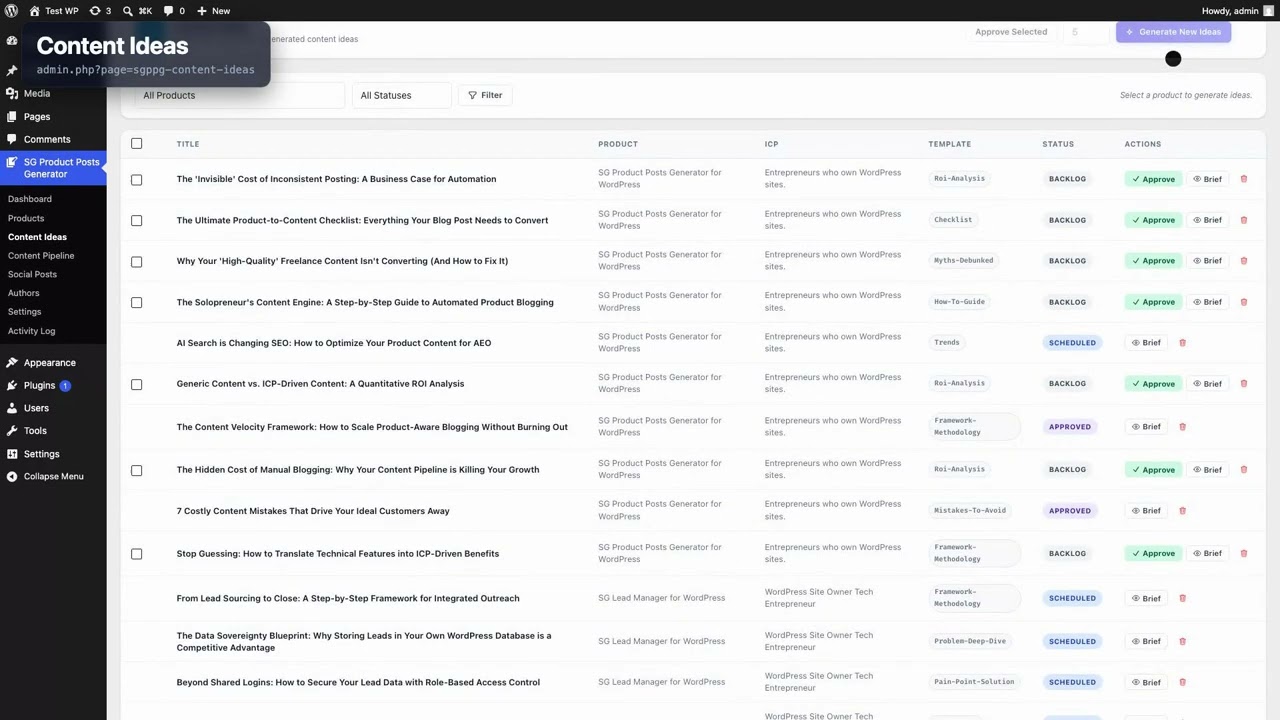Check the Hidden Cost of Manual Blogging row
Image resolution: width=1280 pixels, height=720 pixels.
coord(137,471)
